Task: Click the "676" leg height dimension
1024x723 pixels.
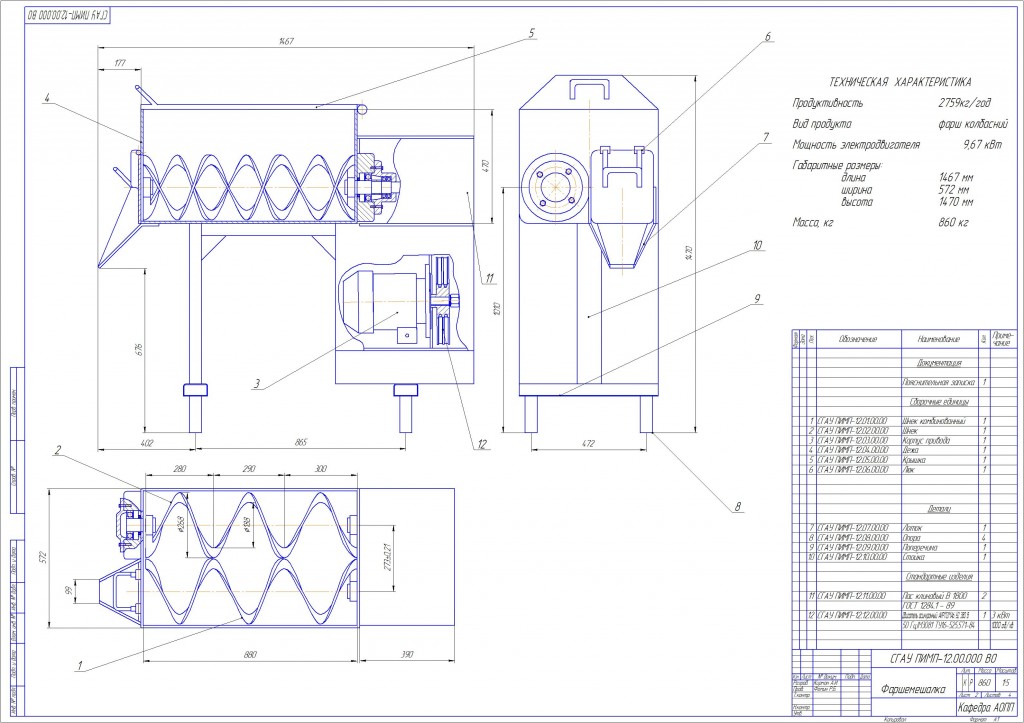Action: 138,349
